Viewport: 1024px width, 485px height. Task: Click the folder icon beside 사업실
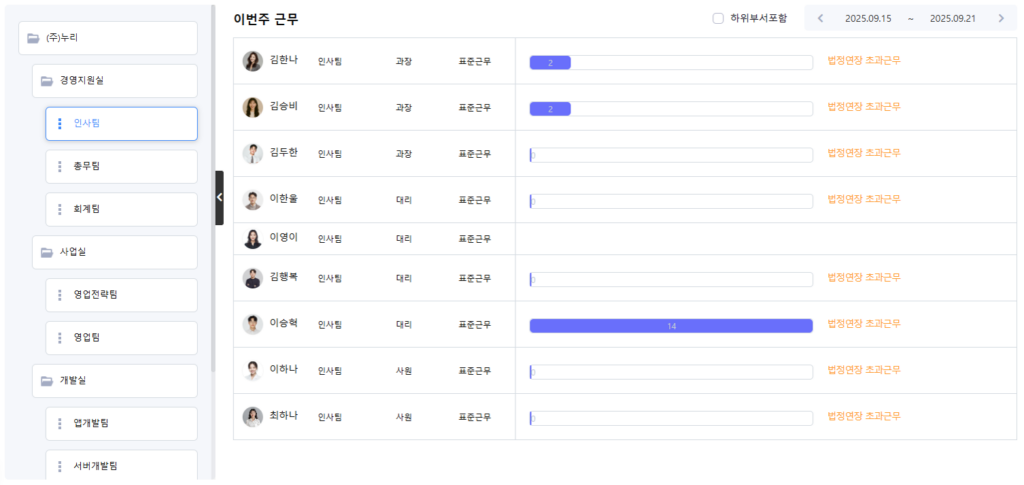46,252
